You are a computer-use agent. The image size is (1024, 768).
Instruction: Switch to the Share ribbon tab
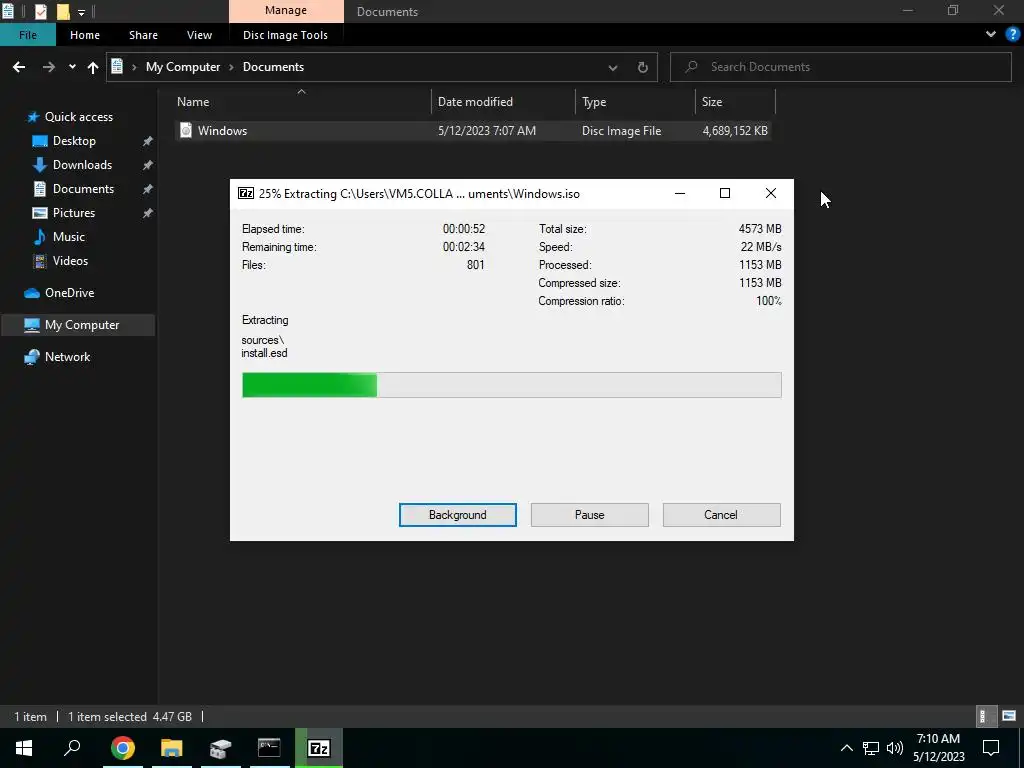143,35
